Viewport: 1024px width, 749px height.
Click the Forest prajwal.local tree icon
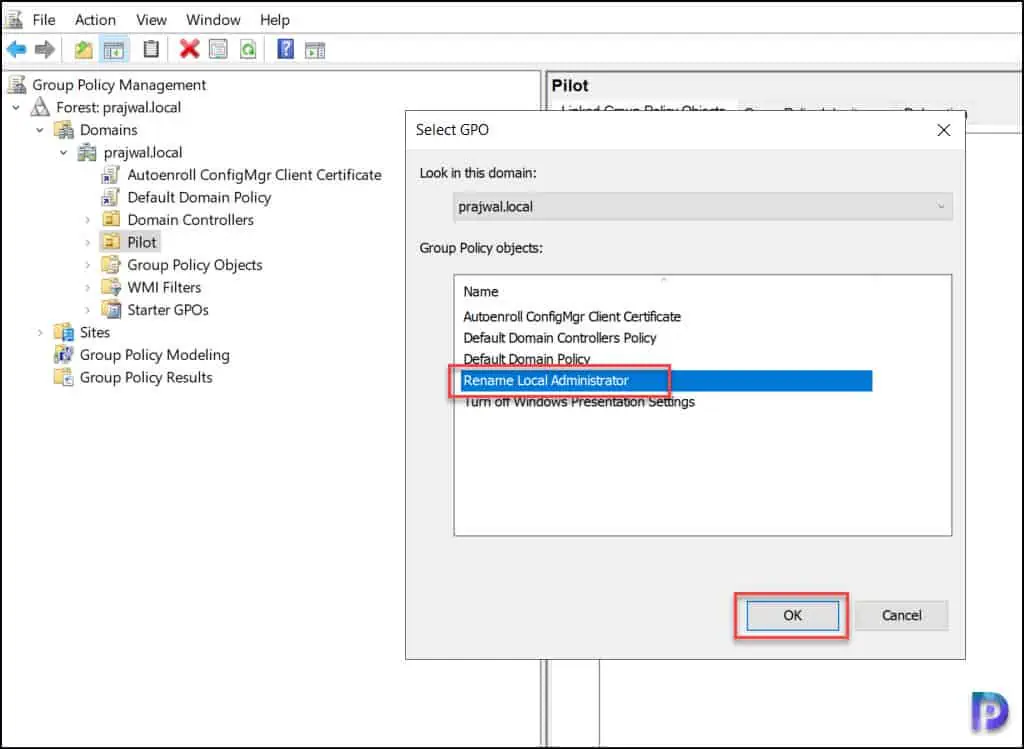(x=40, y=106)
